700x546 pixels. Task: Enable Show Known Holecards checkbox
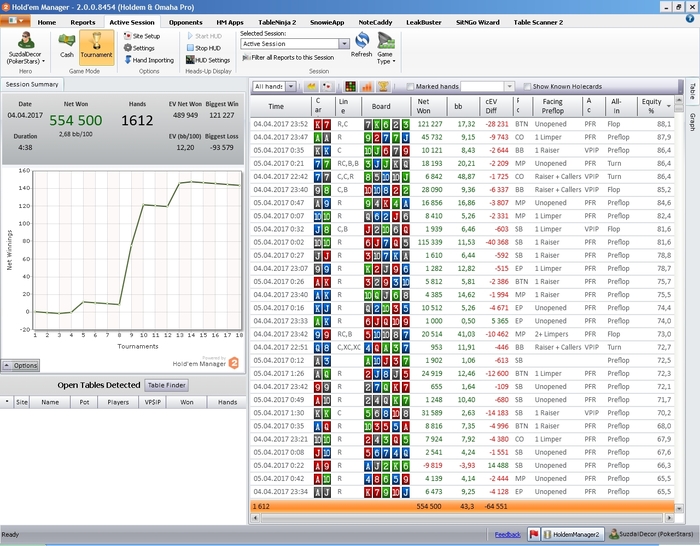coord(527,87)
